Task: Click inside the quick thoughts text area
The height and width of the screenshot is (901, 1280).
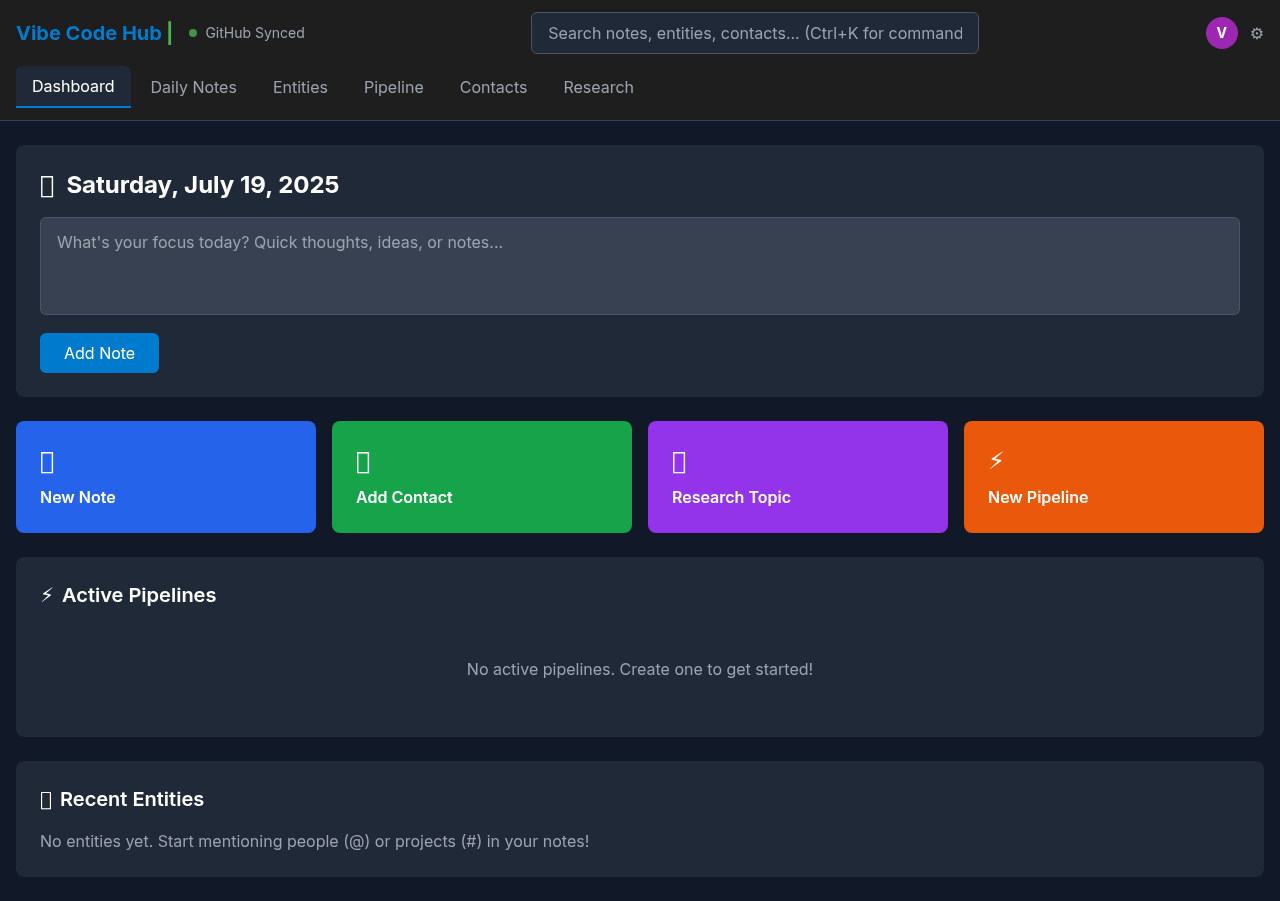Action: [x=640, y=266]
